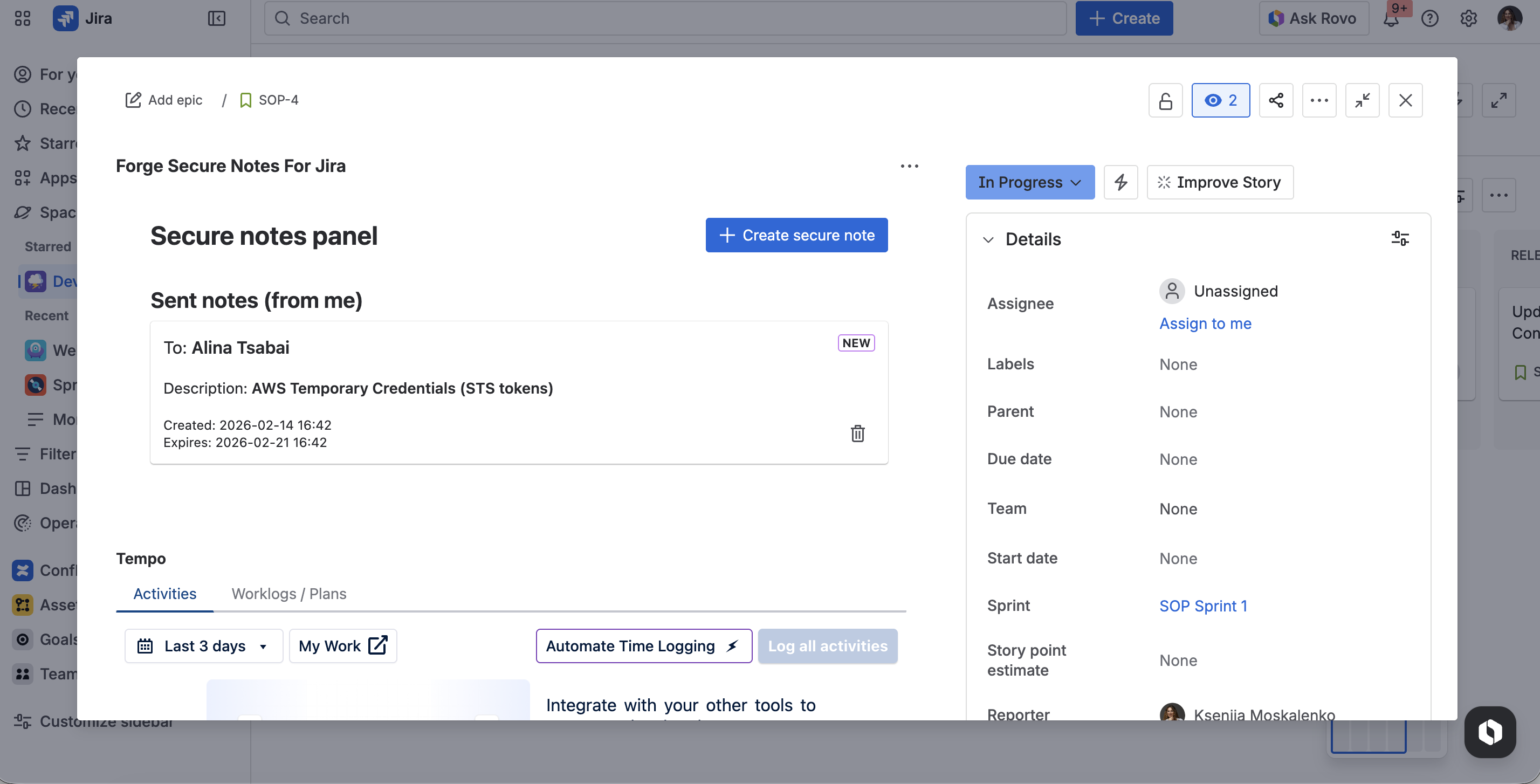Click the Add epic breadcrumb

[x=164, y=100]
